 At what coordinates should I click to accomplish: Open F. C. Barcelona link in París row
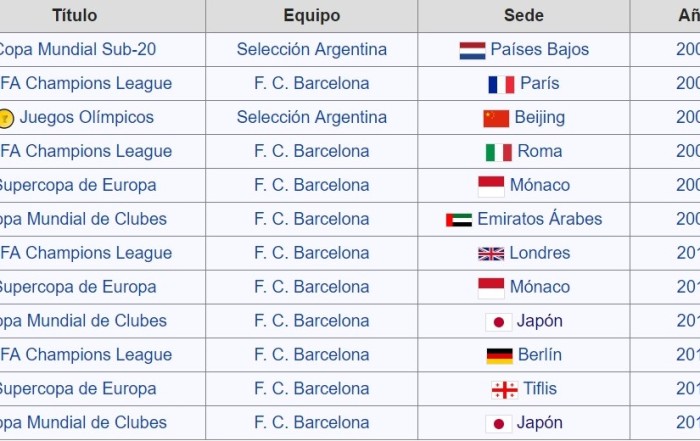point(312,83)
